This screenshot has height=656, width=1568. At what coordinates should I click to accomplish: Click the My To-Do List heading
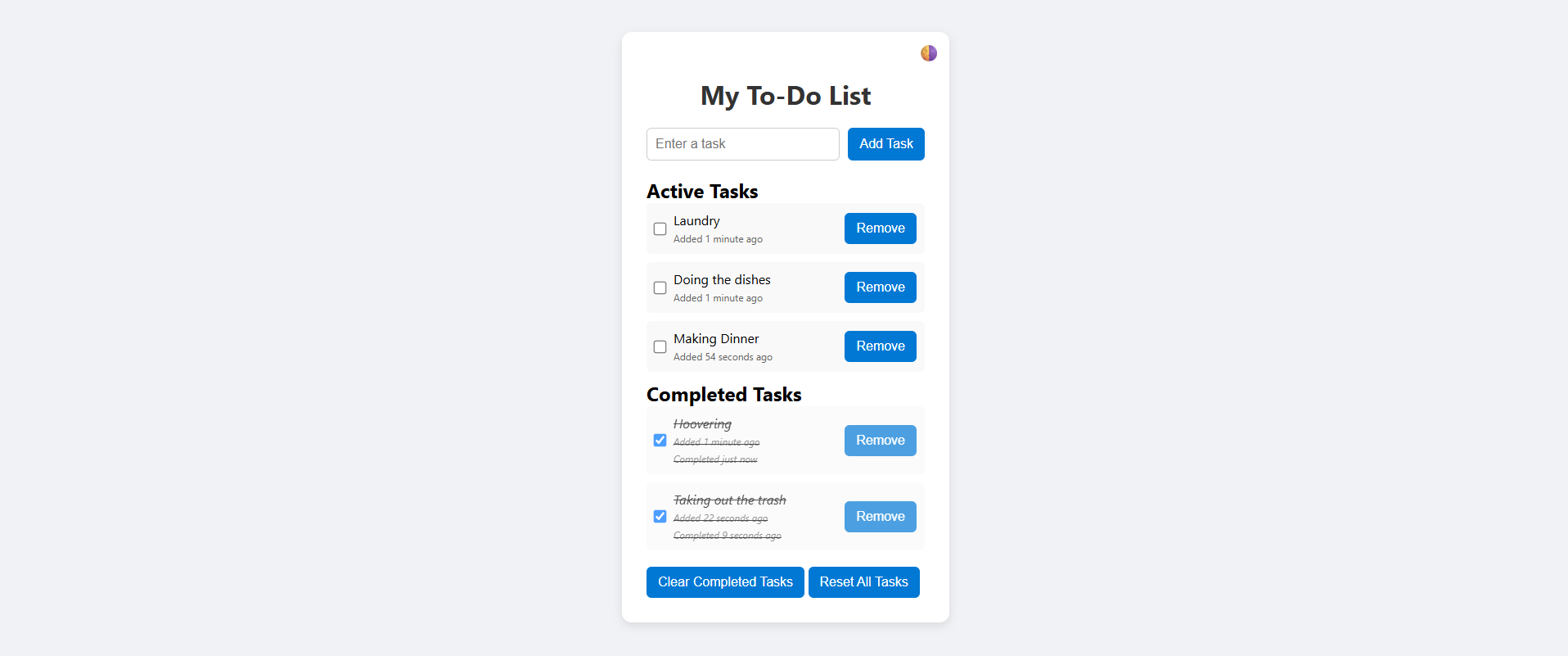[x=786, y=96]
